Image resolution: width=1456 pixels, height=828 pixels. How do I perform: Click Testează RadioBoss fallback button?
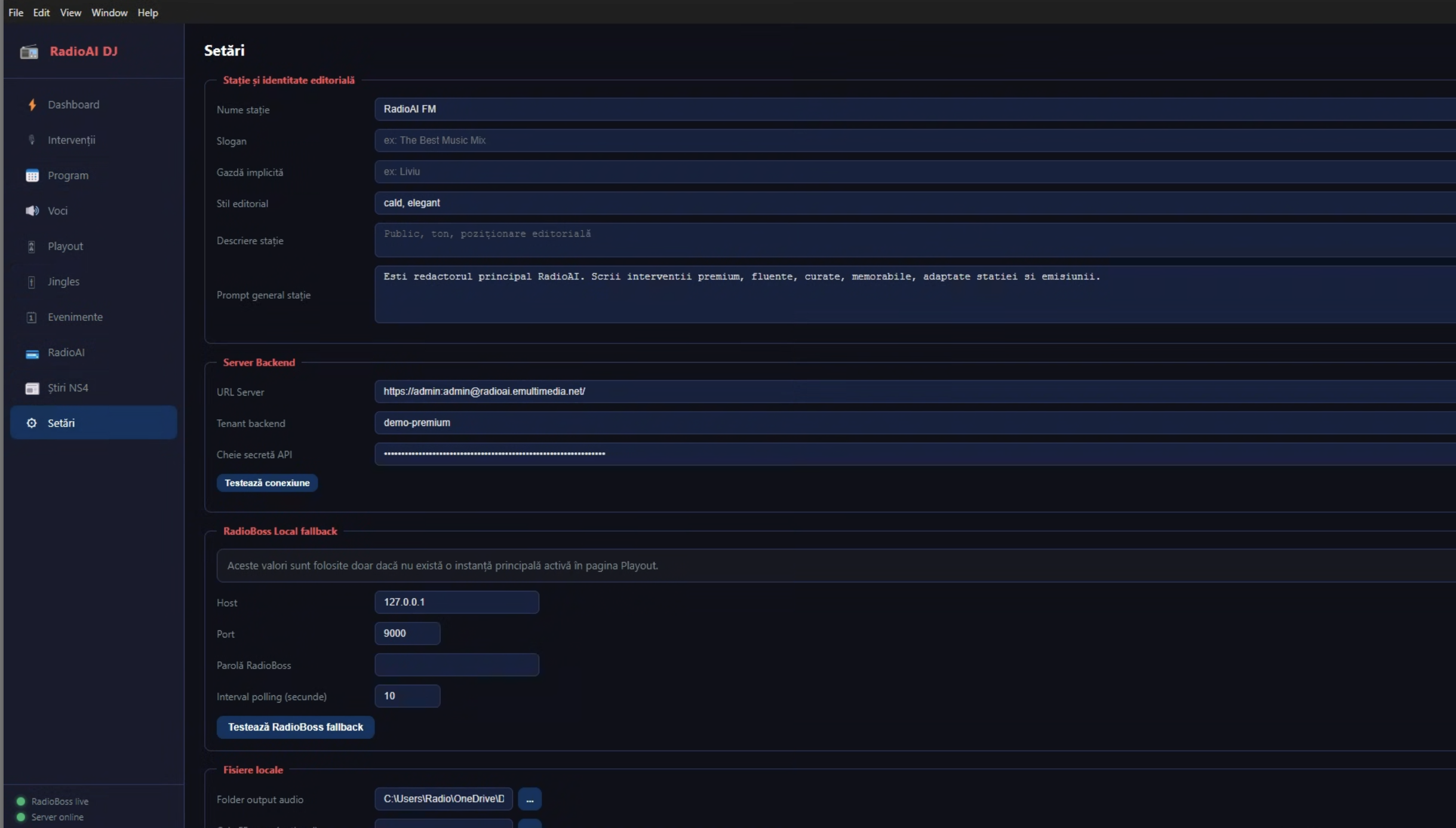click(296, 727)
